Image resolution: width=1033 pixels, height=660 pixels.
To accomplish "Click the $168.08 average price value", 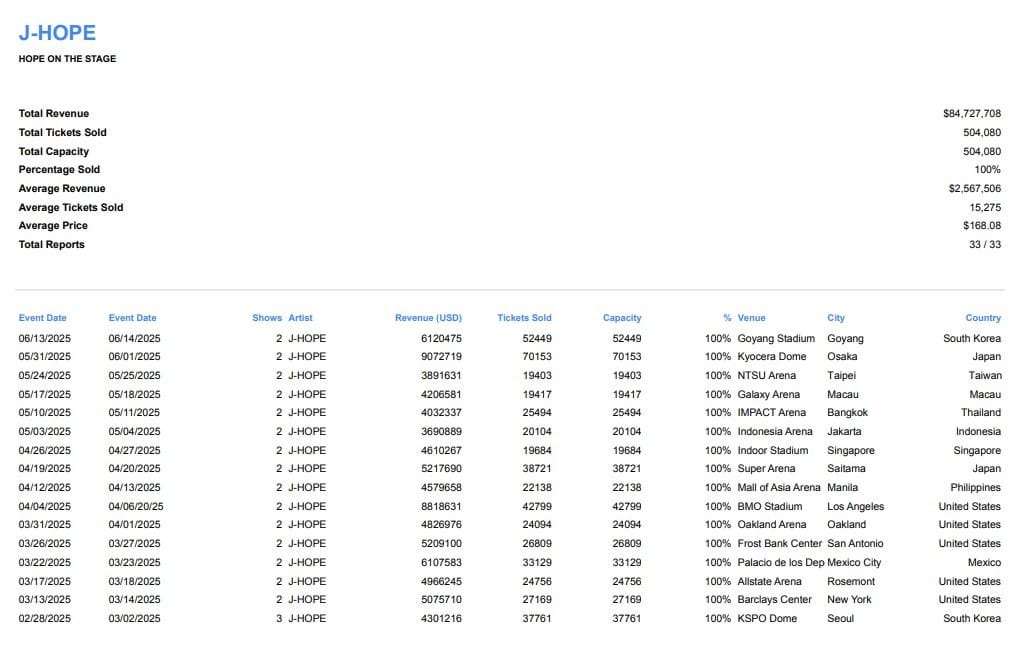I will click(982, 225).
